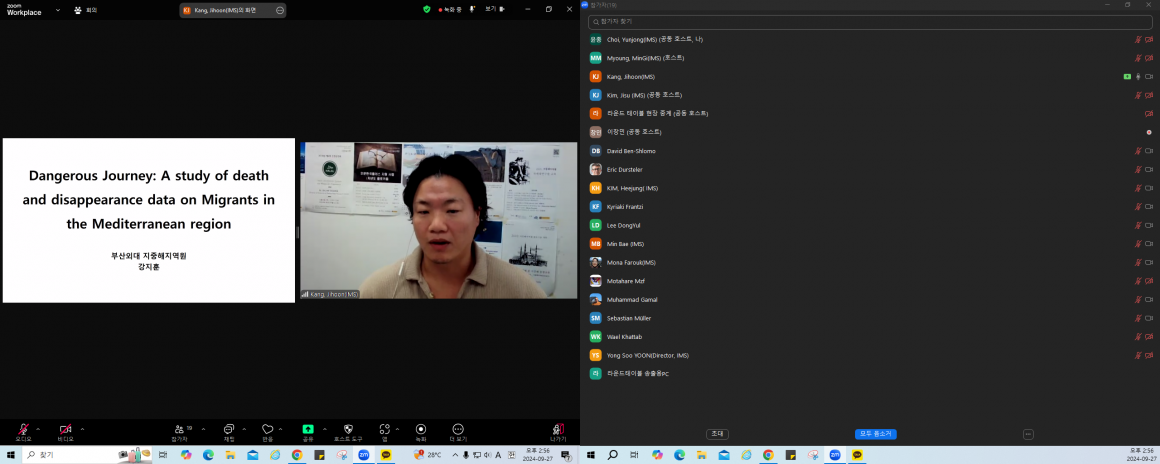Expand audio options arrow beside 오디오
The width and height of the screenshot is (1160, 464).
(x=38, y=428)
